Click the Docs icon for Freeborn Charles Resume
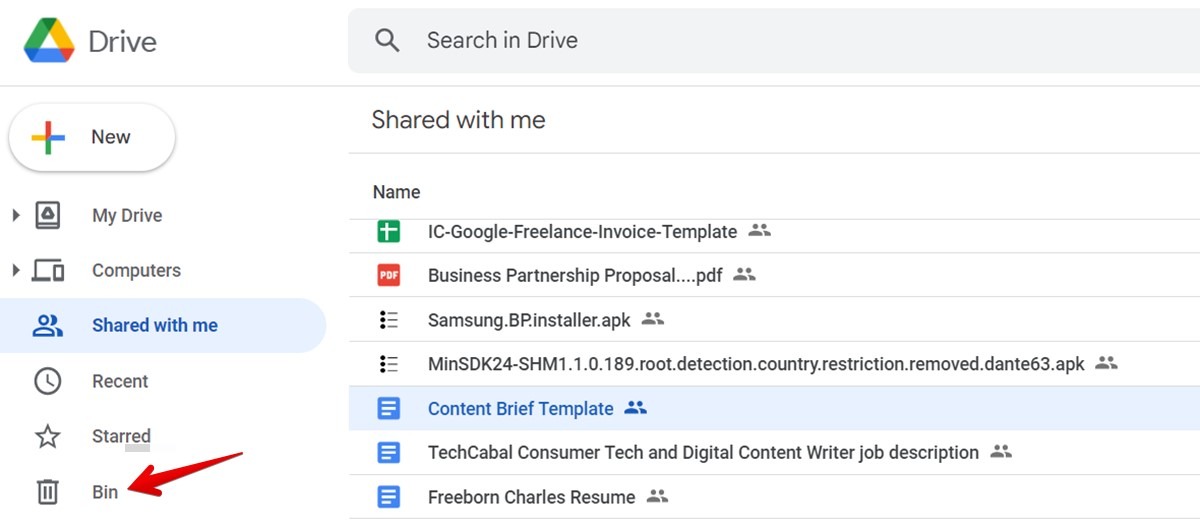 389,496
